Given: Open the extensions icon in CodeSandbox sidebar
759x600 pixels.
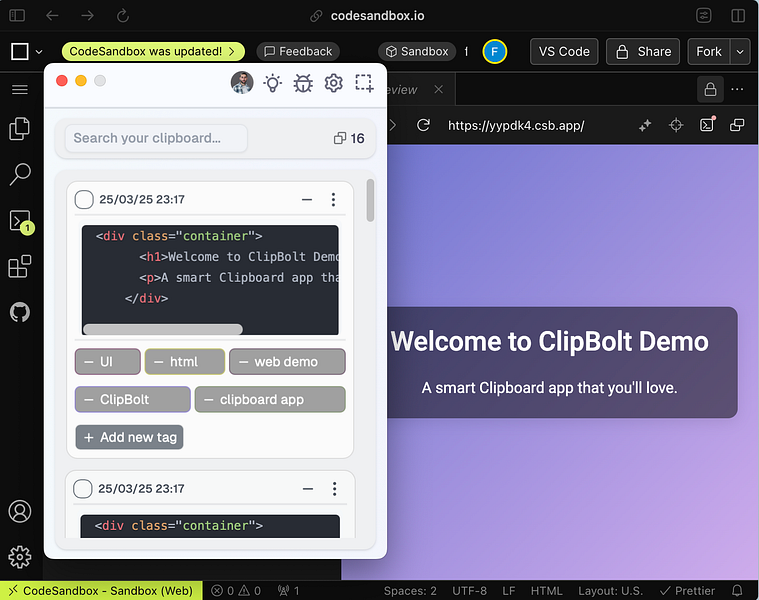Looking at the screenshot, I should 19,267.
